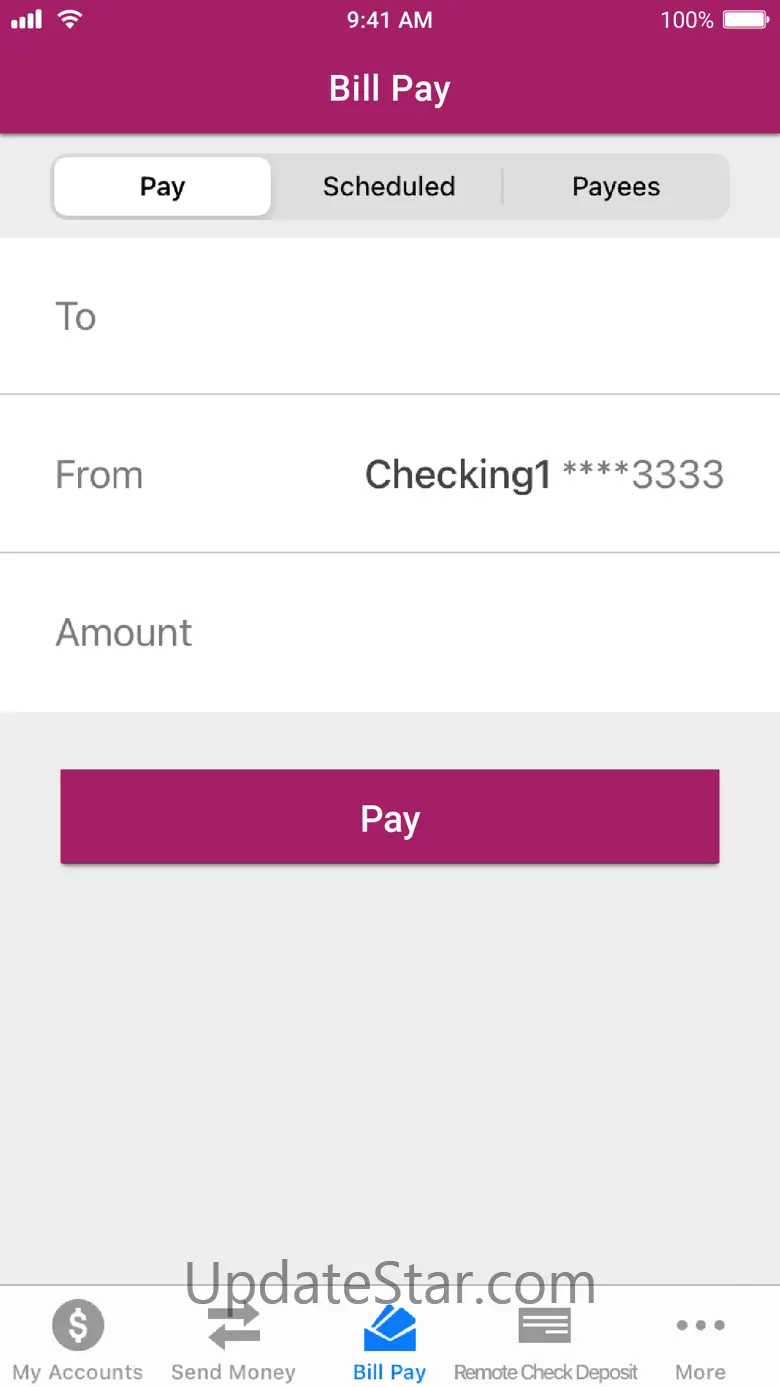The width and height of the screenshot is (780, 1387).
Task: Tap the My Accounts dollar icon
Action: click(x=78, y=1325)
